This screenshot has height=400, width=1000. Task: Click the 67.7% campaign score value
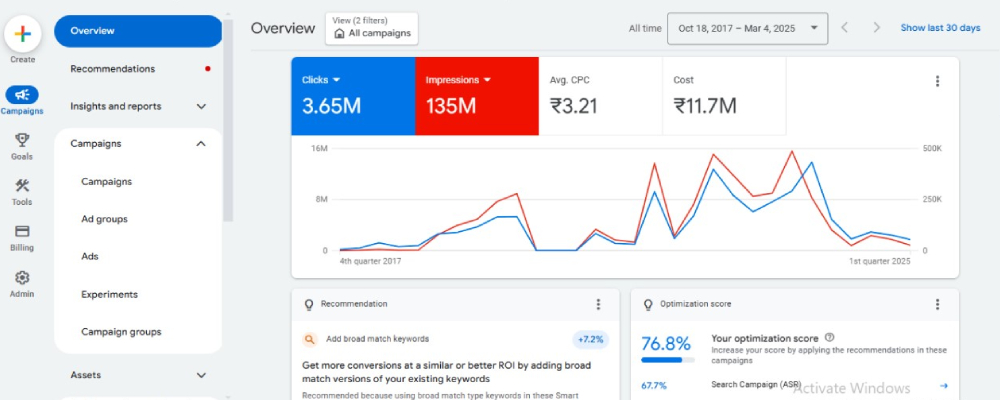tap(654, 385)
